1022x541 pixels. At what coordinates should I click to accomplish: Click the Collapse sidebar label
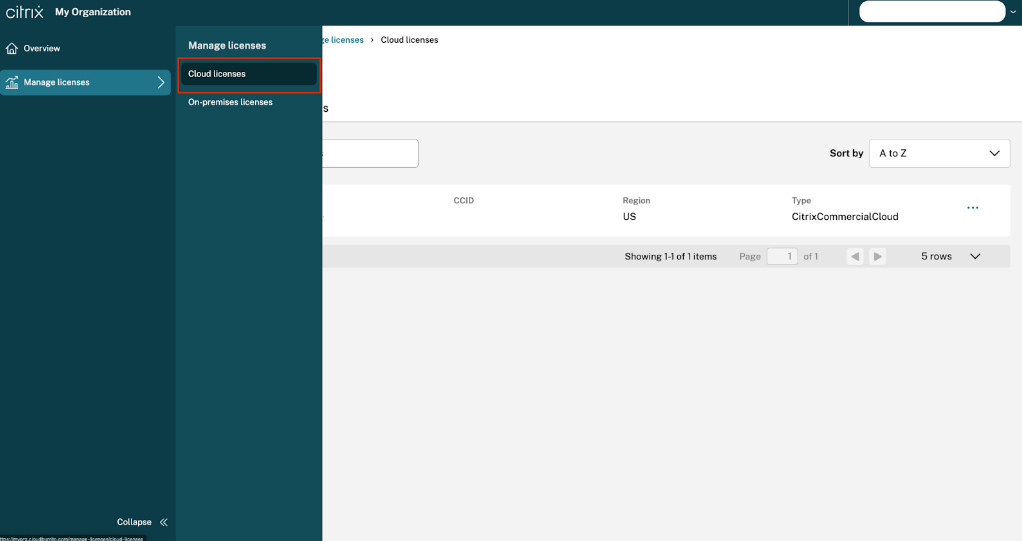tap(134, 522)
